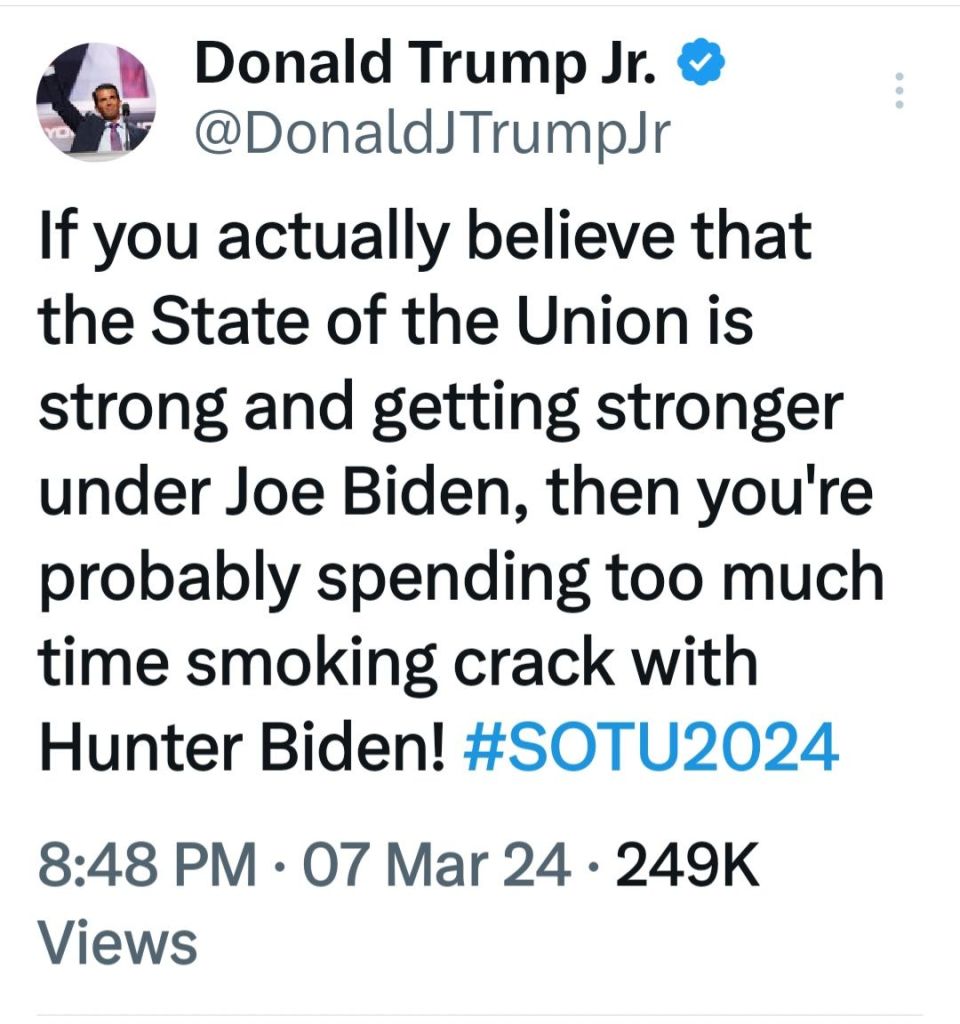The height and width of the screenshot is (1024, 960).
Task: Click the 8:48 PM timestamp
Action: click(x=145, y=864)
